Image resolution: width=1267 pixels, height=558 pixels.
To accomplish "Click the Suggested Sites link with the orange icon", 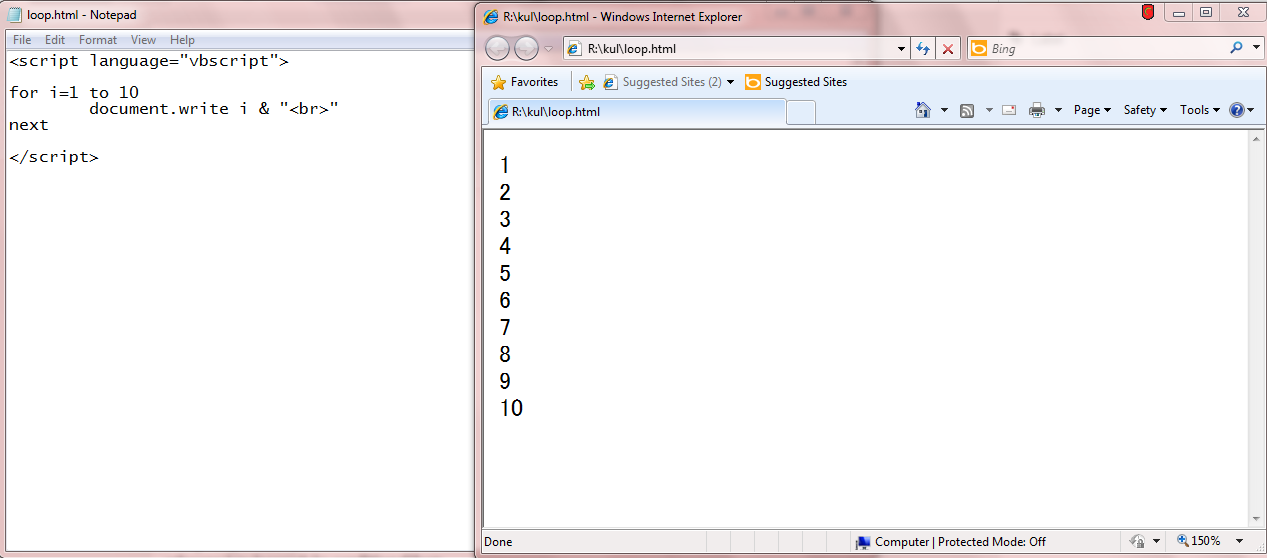I will point(796,82).
